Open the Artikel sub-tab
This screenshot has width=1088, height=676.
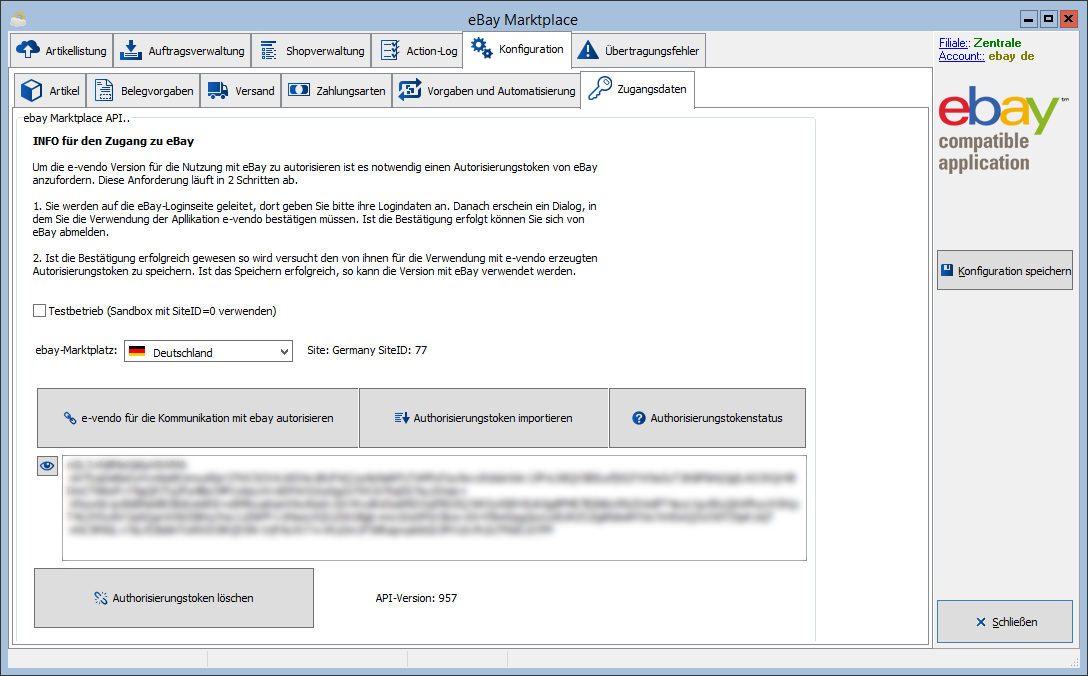pos(50,91)
